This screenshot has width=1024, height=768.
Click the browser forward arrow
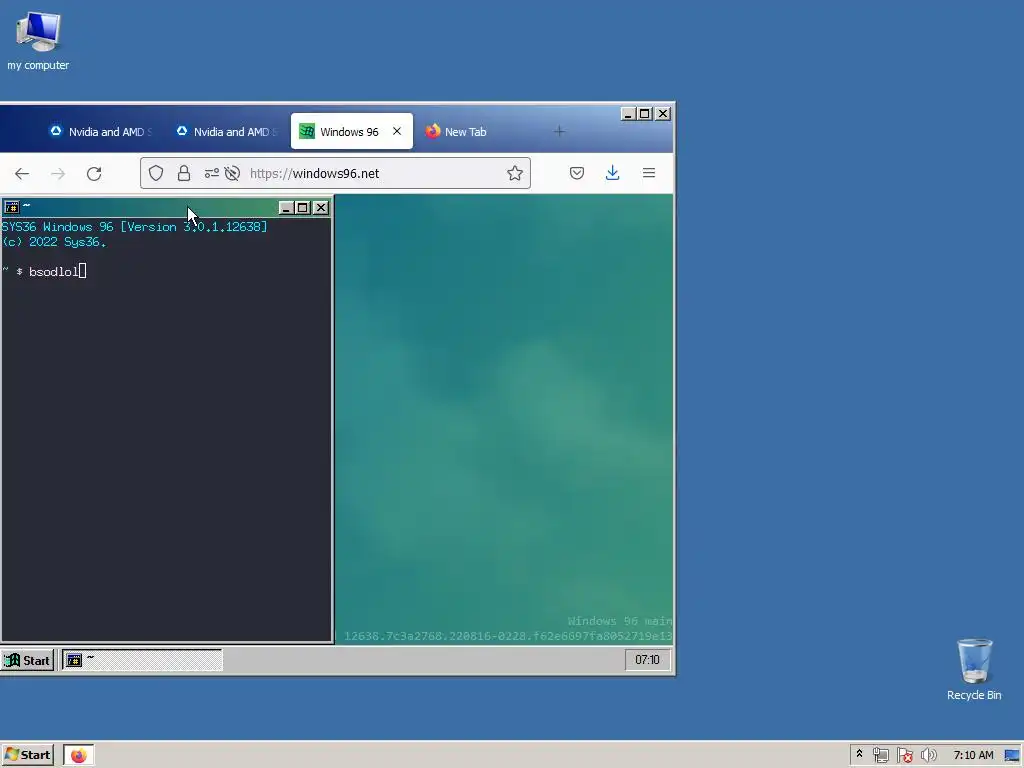(x=58, y=173)
